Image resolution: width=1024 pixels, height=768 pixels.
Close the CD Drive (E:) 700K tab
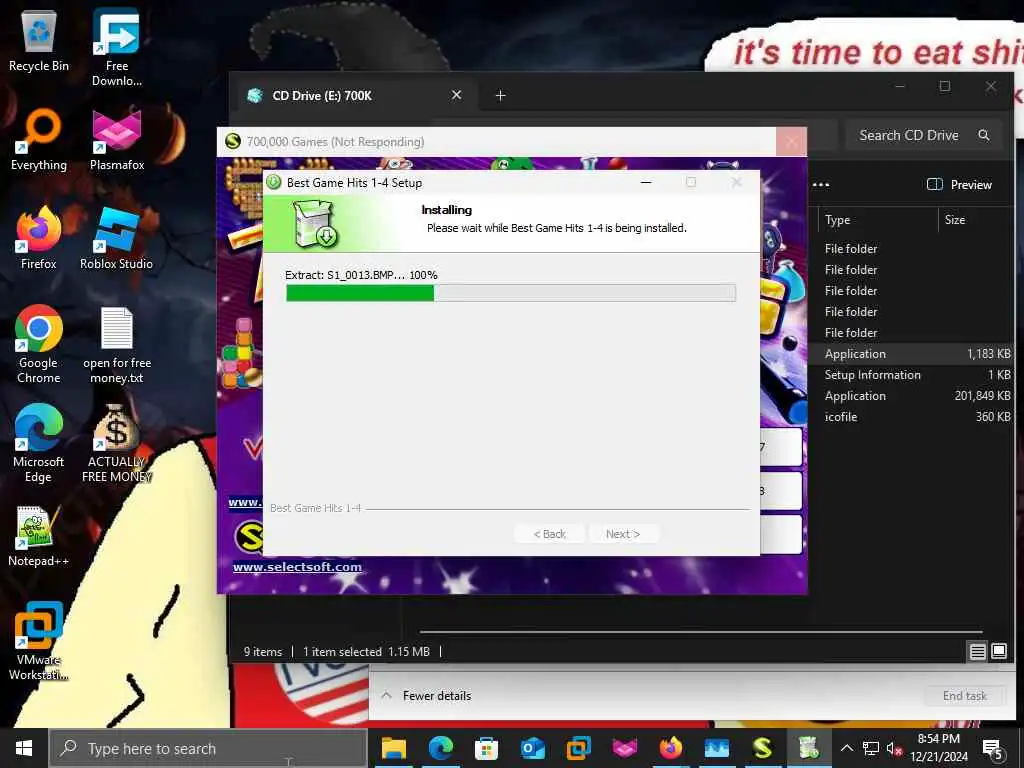click(456, 95)
